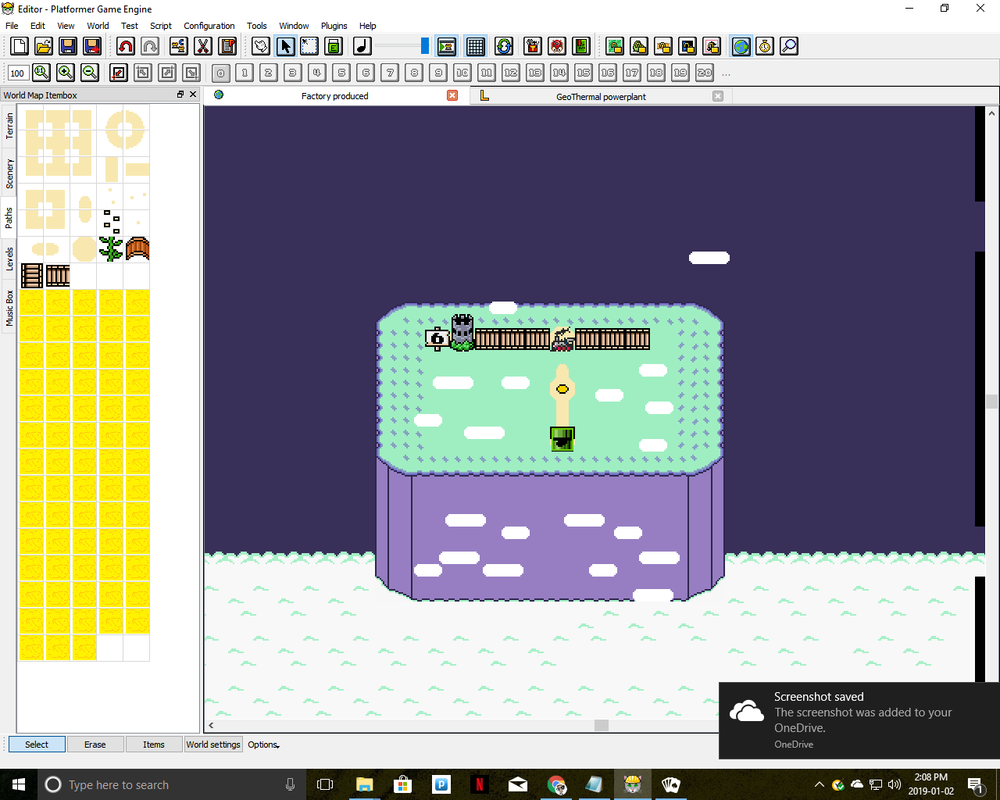The height and width of the screenshot is (800, 1000).
Task: Click the green door icon in toolbar
Action: pyautogui.click(x=581, y=46)
